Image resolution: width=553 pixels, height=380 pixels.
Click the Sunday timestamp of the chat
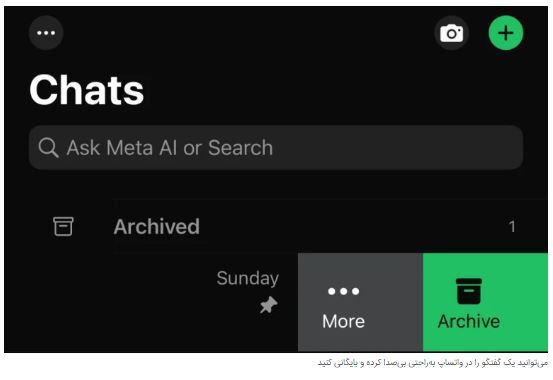248,278
